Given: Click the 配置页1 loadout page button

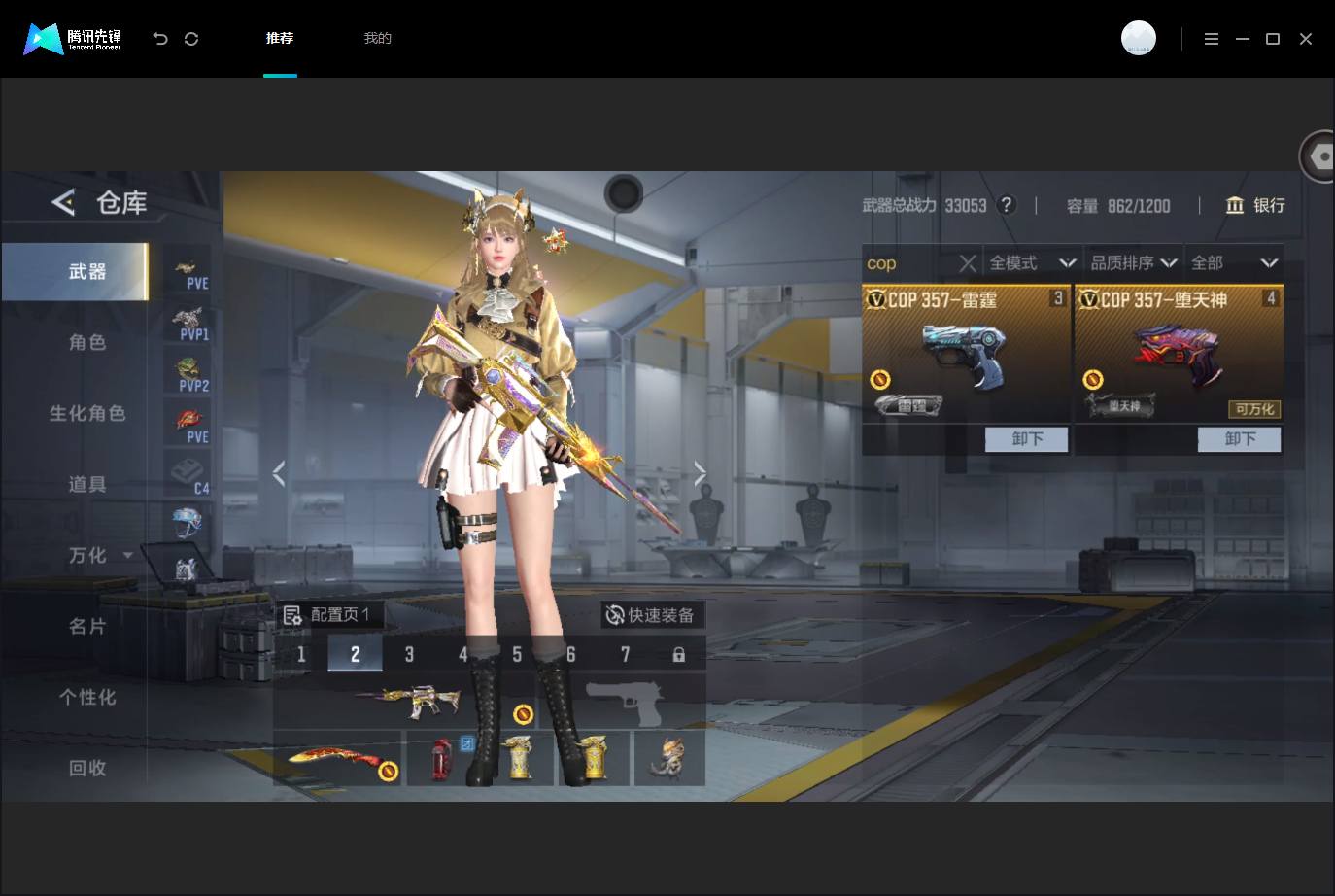Looking at the screenshot, I should pyautogui.click(x=327, y=615).
